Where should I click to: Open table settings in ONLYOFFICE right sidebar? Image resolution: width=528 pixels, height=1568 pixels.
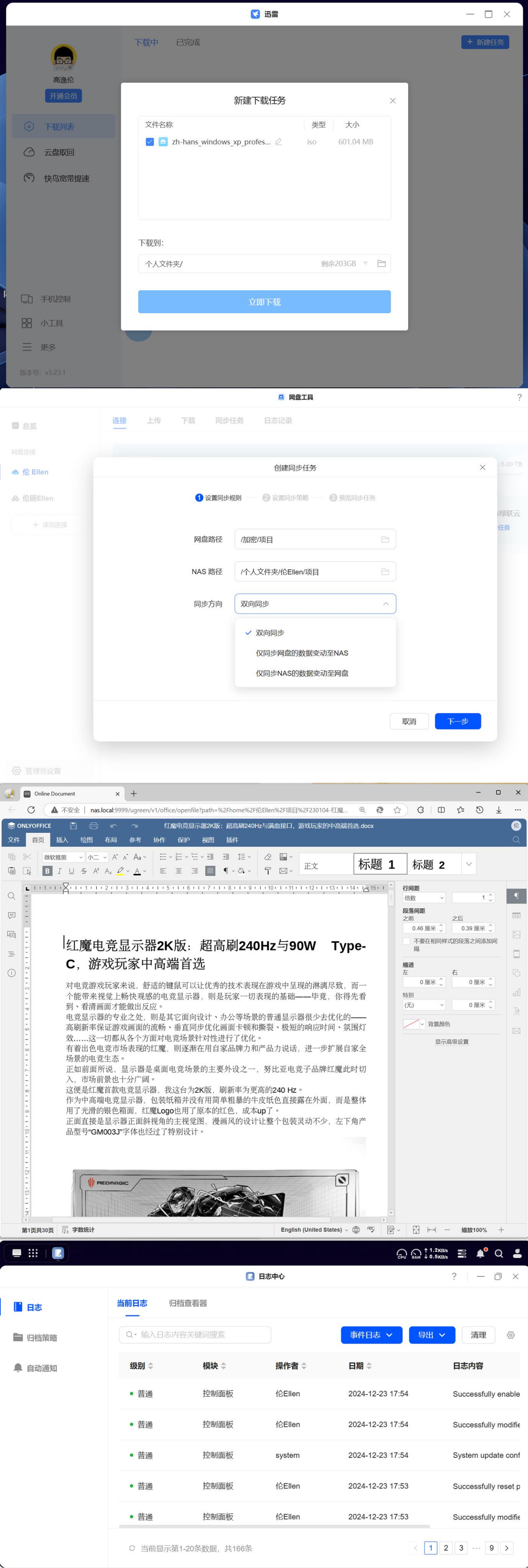[x=516, y=915]
